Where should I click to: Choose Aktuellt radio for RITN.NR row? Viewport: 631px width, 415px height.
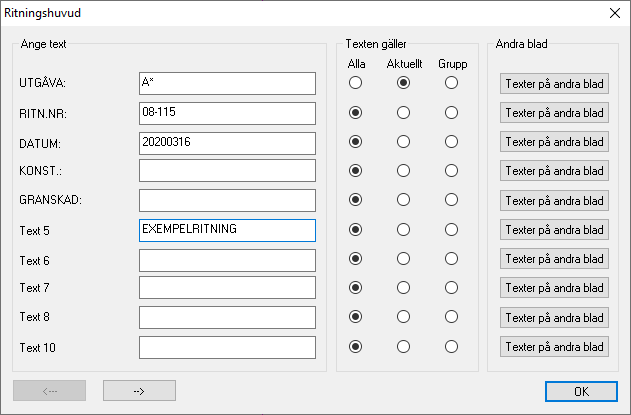click(403, 113)
